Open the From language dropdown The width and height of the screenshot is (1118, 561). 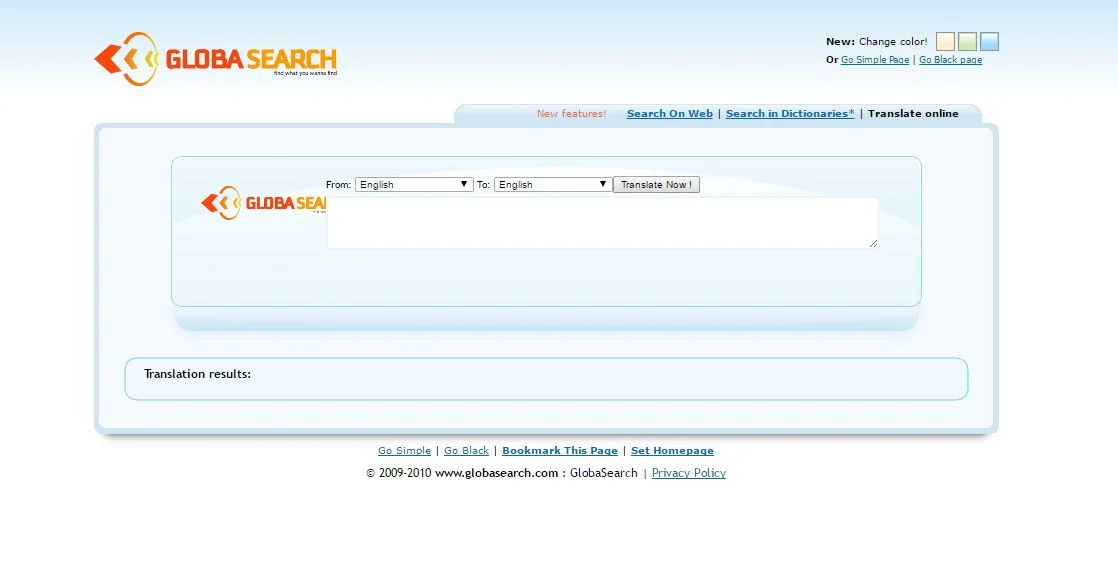(414, 185)
